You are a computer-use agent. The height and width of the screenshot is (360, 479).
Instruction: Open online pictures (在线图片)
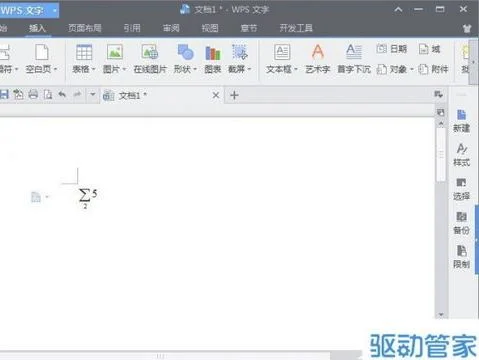[150, 59]
